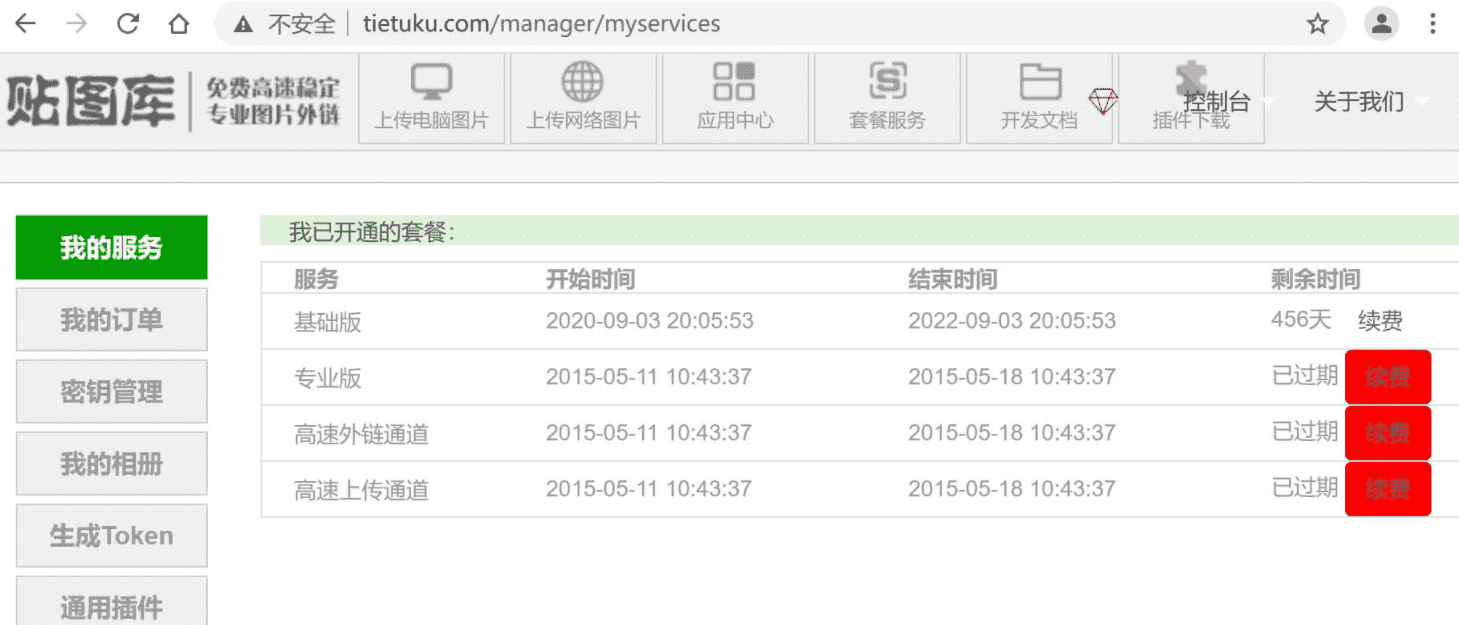Click the upload web image globe icon
Screen dimensions: 1459x625
pyautogui.click(x=582, y=82)
